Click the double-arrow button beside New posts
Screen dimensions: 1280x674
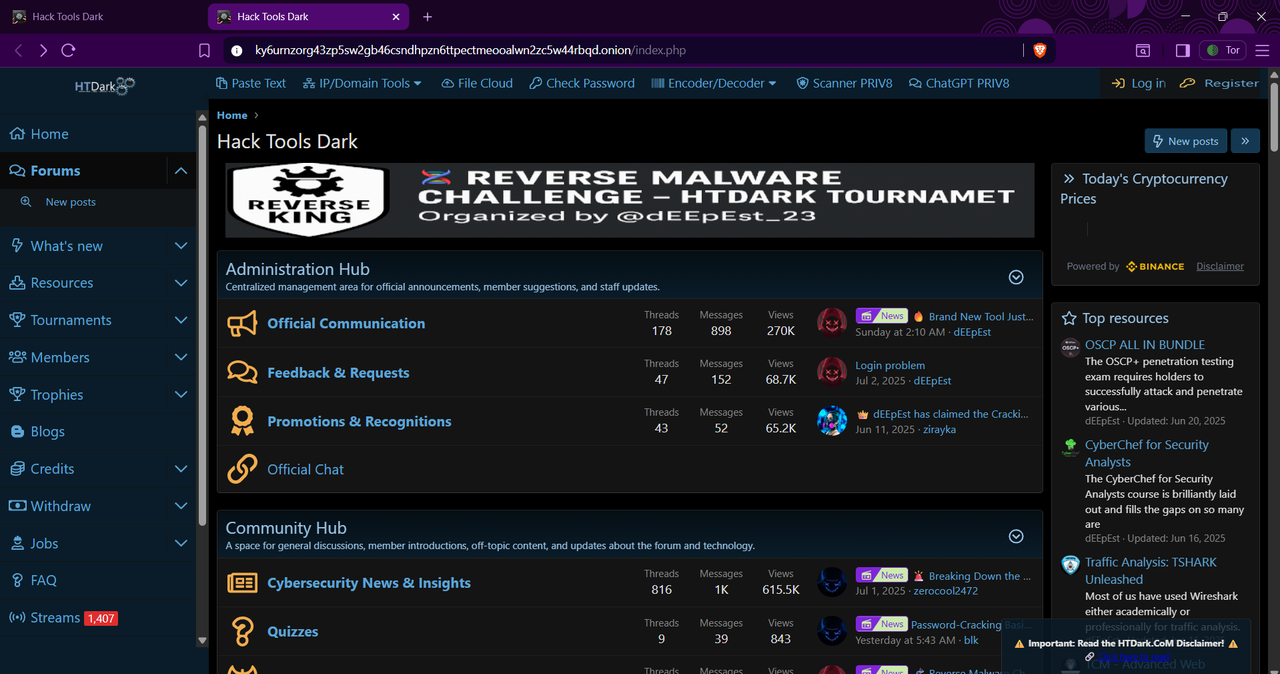(1245, 141)
